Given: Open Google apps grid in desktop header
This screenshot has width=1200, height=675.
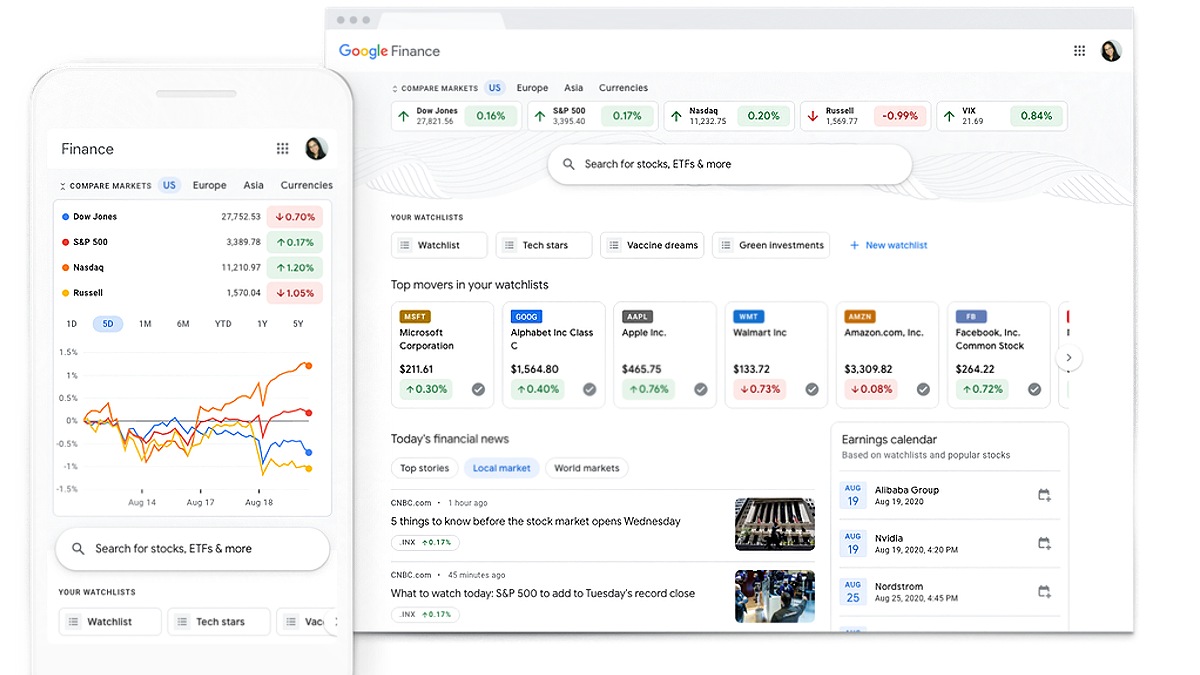Looking at the screenshot, I should [x=1079, y=51].
